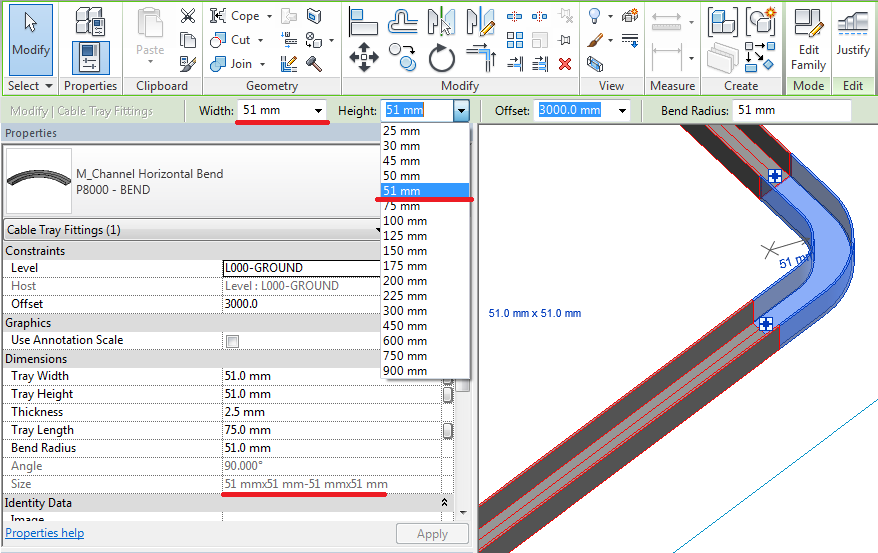Choose 25 mm from Height list
Screen dimensions: 878x553
(x=425, y=130)
